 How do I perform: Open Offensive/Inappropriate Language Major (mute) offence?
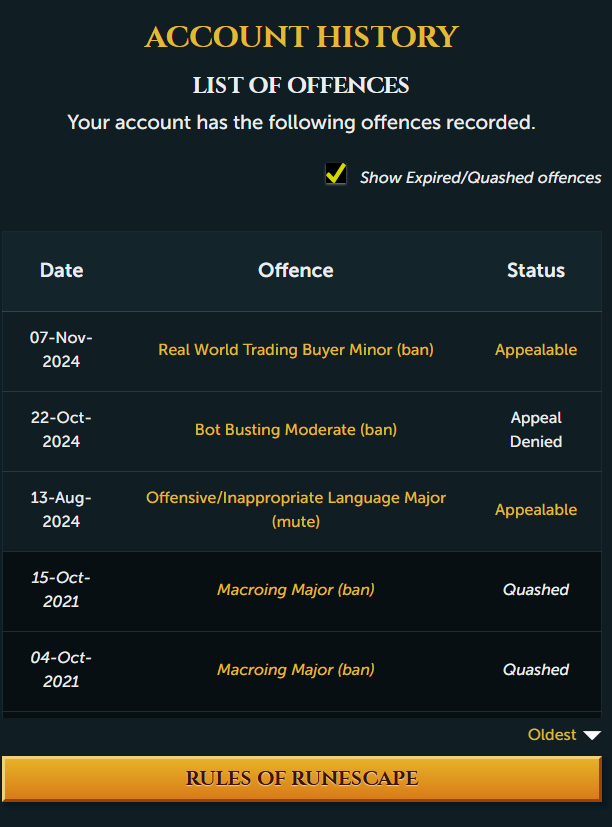coord(296,509)
